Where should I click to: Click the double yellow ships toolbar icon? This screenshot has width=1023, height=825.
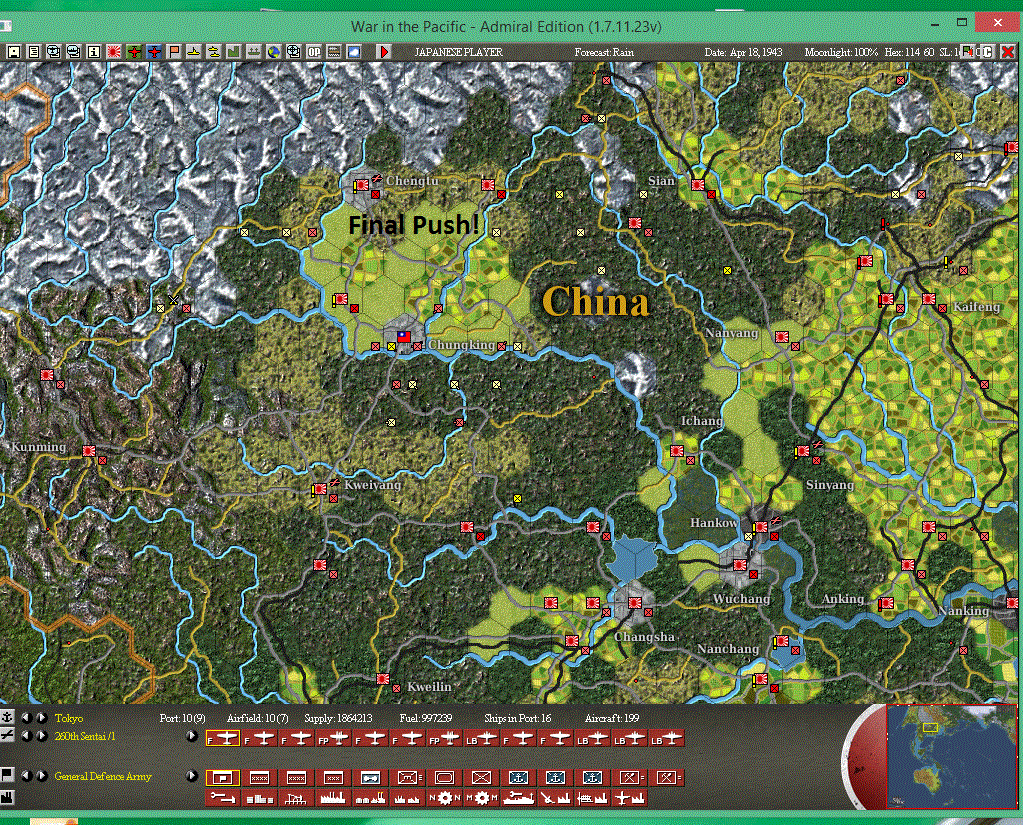click(214, 52)
